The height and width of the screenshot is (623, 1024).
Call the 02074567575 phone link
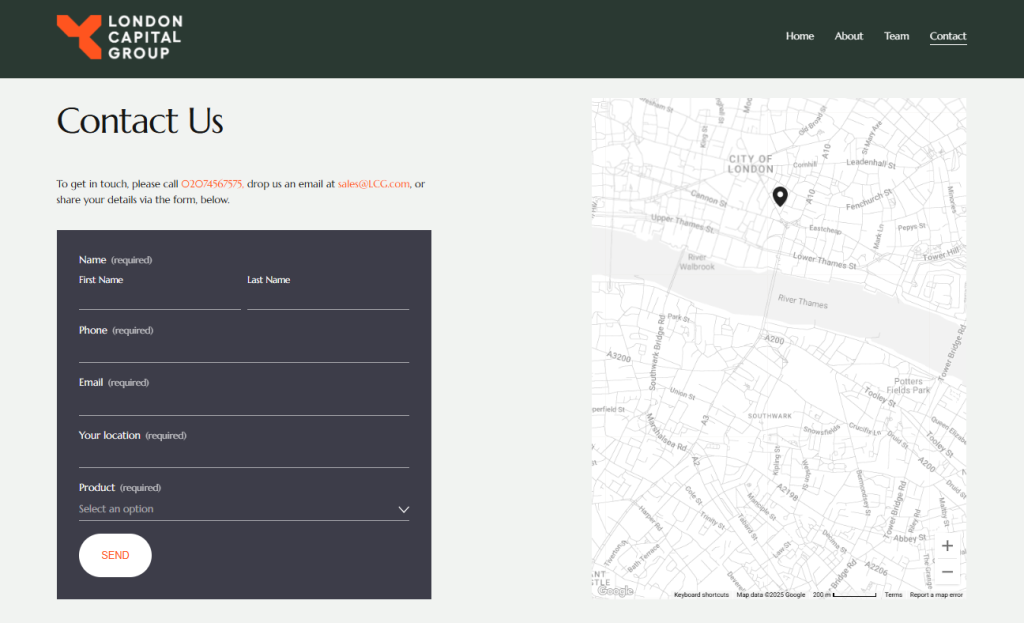[211, 184]
